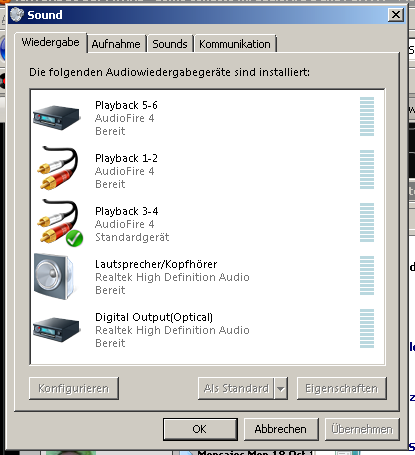The width and height of the screenshot is (415, 455).
Task: Click the green checkmark on Playback 3-4
Action: 74,238
